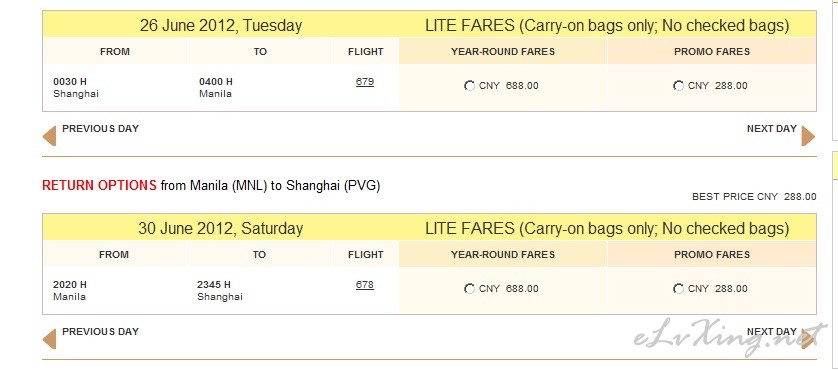The width and height of the screenshot is (838, 370).
Task: Click the BEST PRICE CNY 288.00 label
Action: pos(754,197)
